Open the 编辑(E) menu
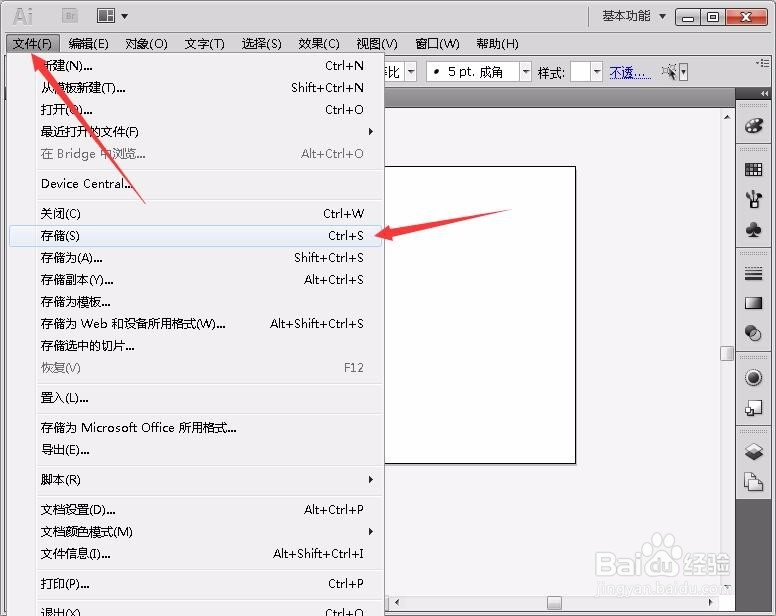Image resolution: width=776 pixels, height=616 pixels. click(88, 44)
